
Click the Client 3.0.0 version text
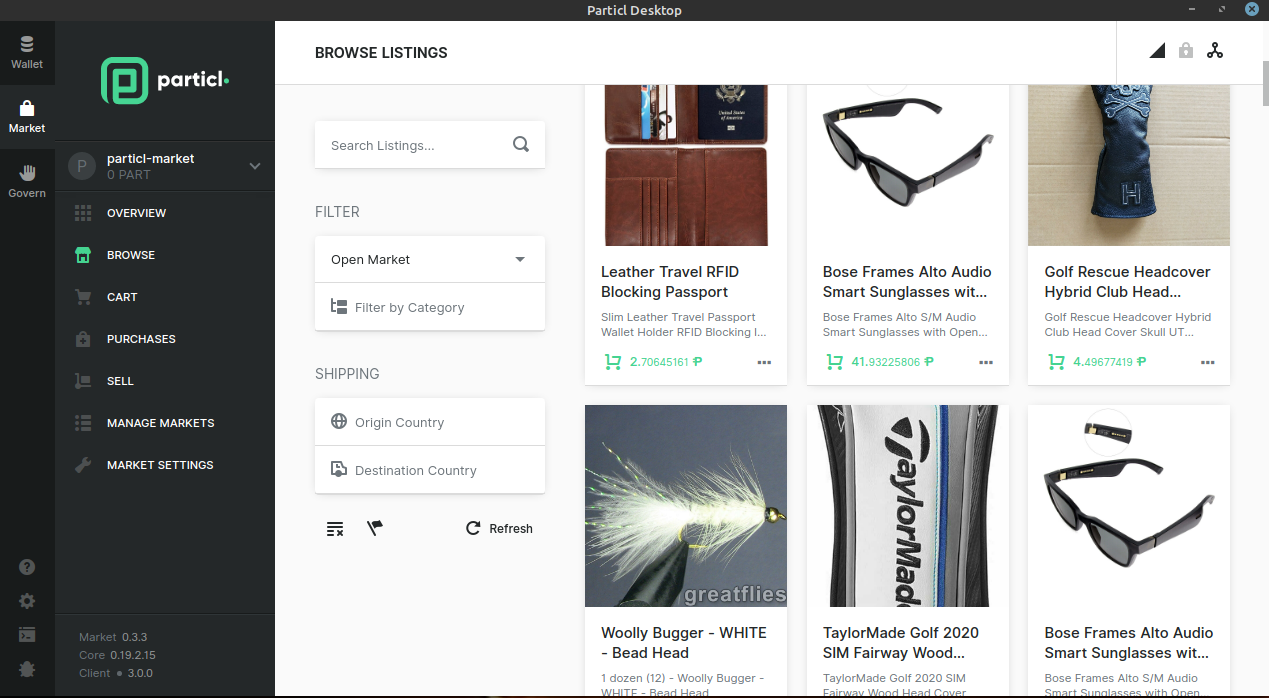pos(116,673)
